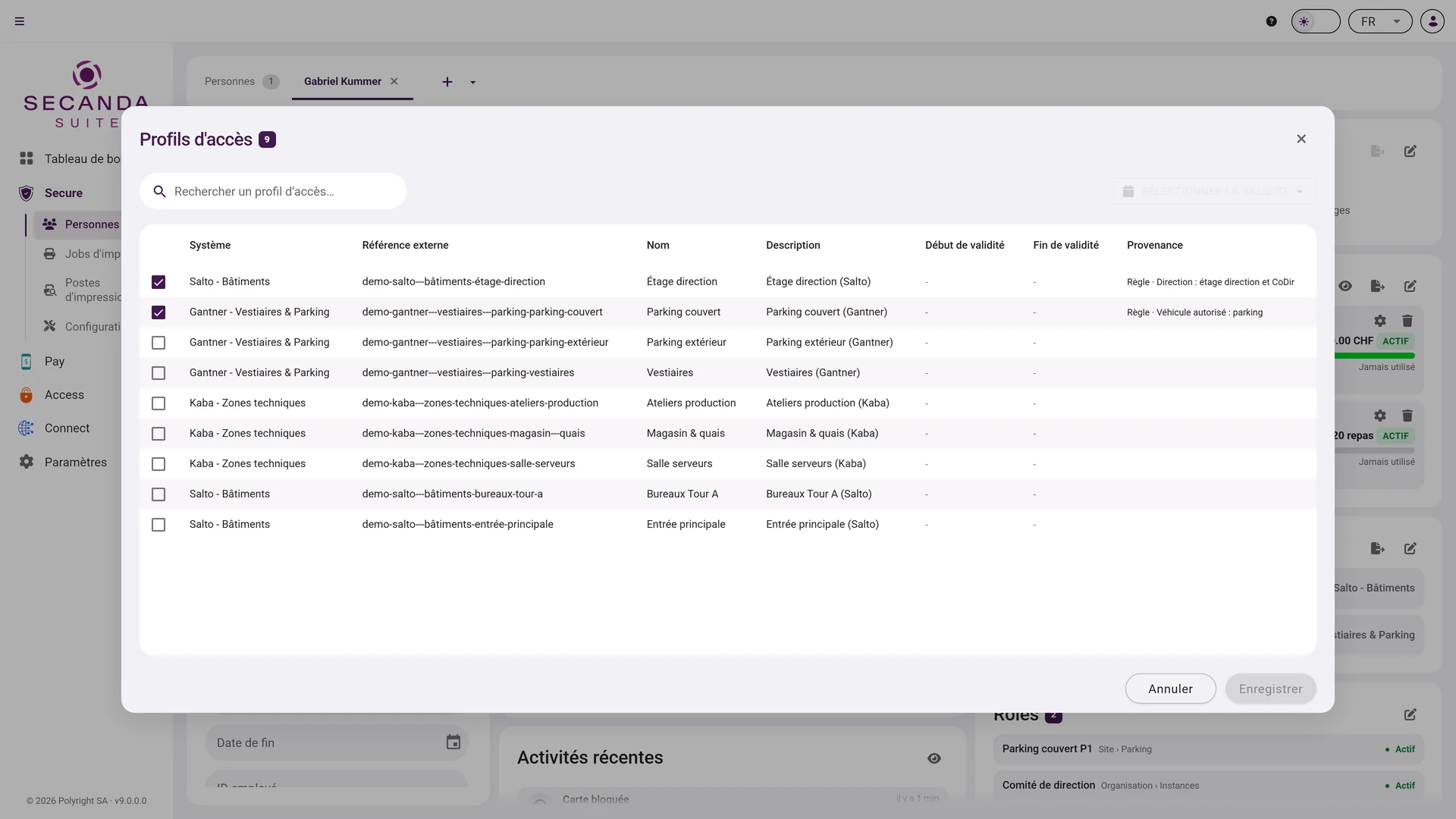Check the Bureaux Tour A profile checkbox
This screenshot has height=819, width=1456.
158,494
